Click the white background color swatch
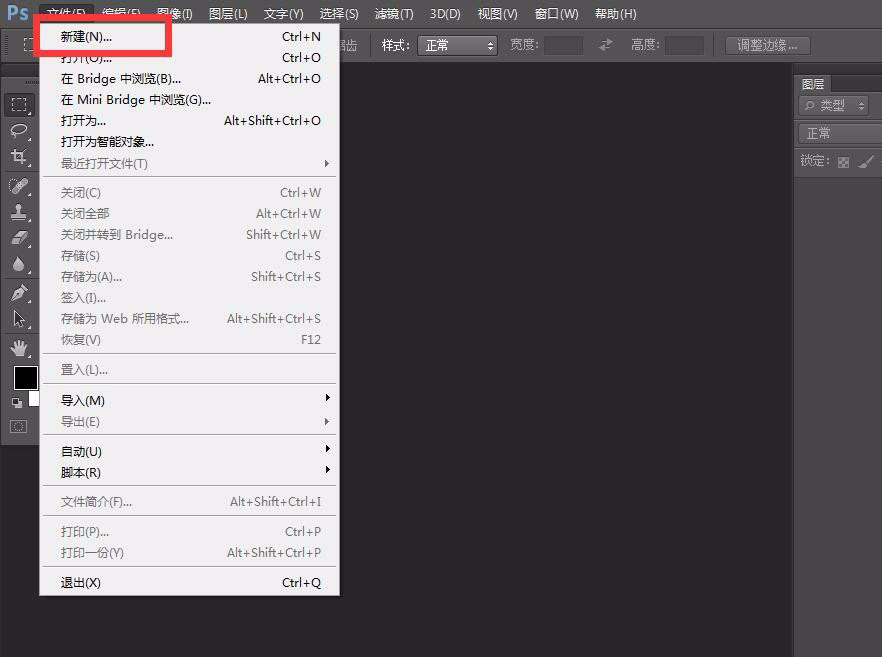The height and width of the screenshot is (657, 882). (35, 398)
